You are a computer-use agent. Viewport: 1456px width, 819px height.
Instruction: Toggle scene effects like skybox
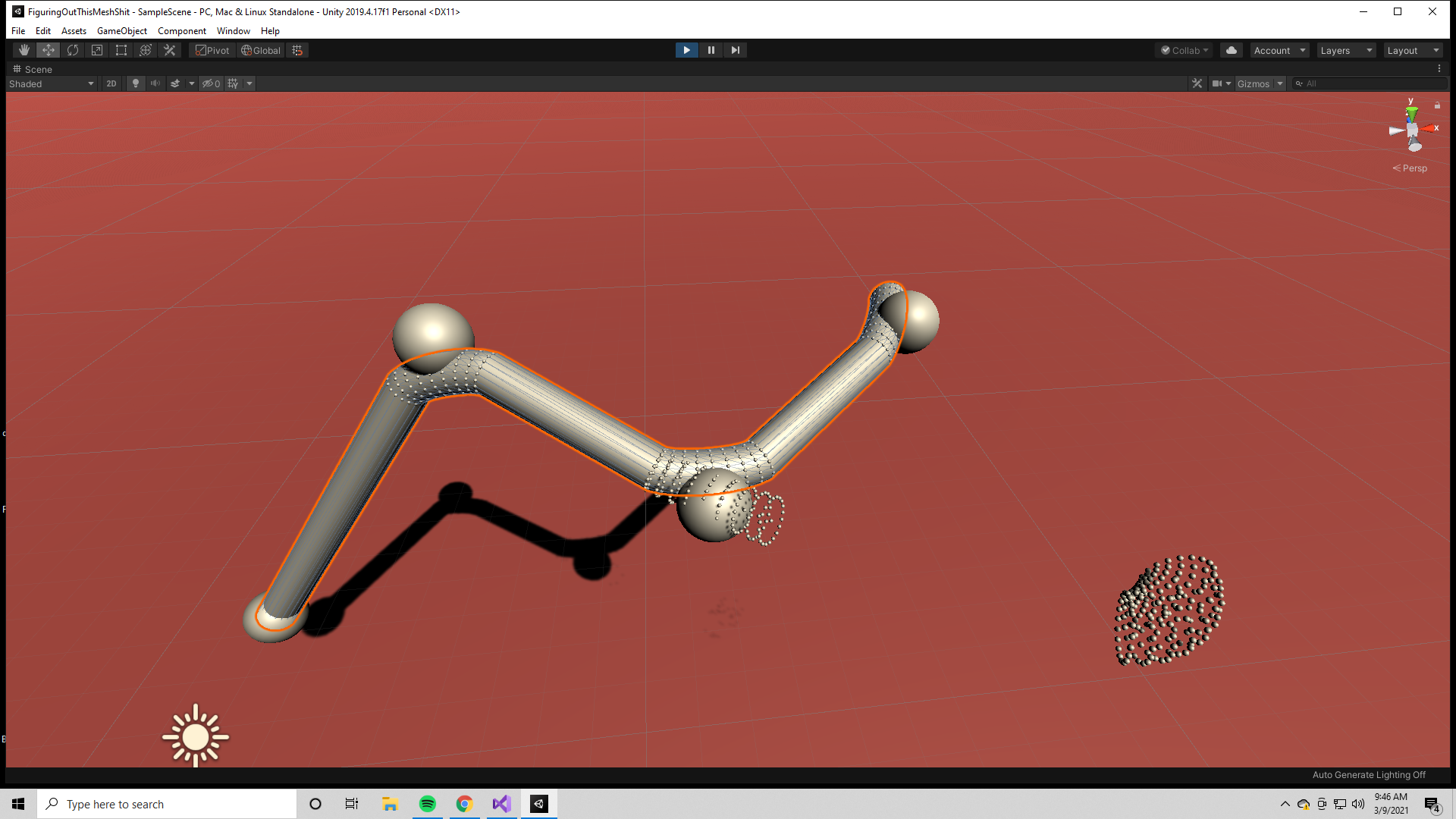(175, 83)
